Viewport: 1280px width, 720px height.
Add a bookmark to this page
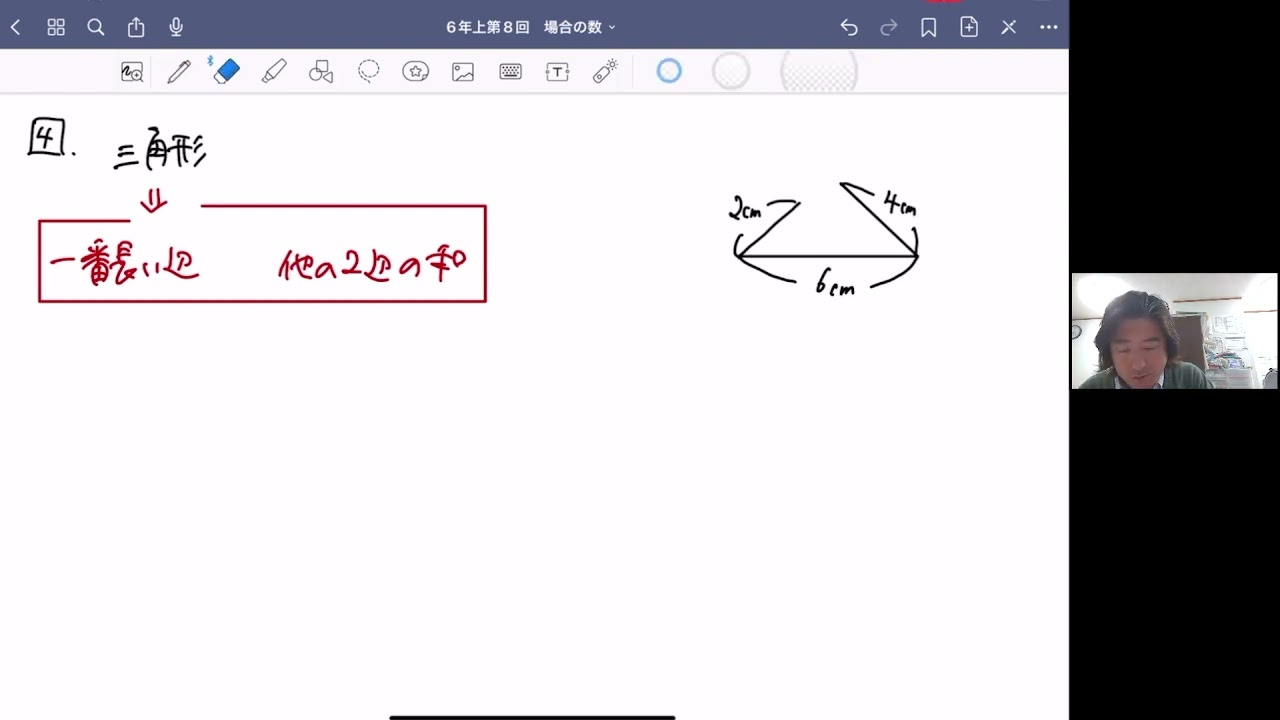pyautogui.click(x=928, y=27)
